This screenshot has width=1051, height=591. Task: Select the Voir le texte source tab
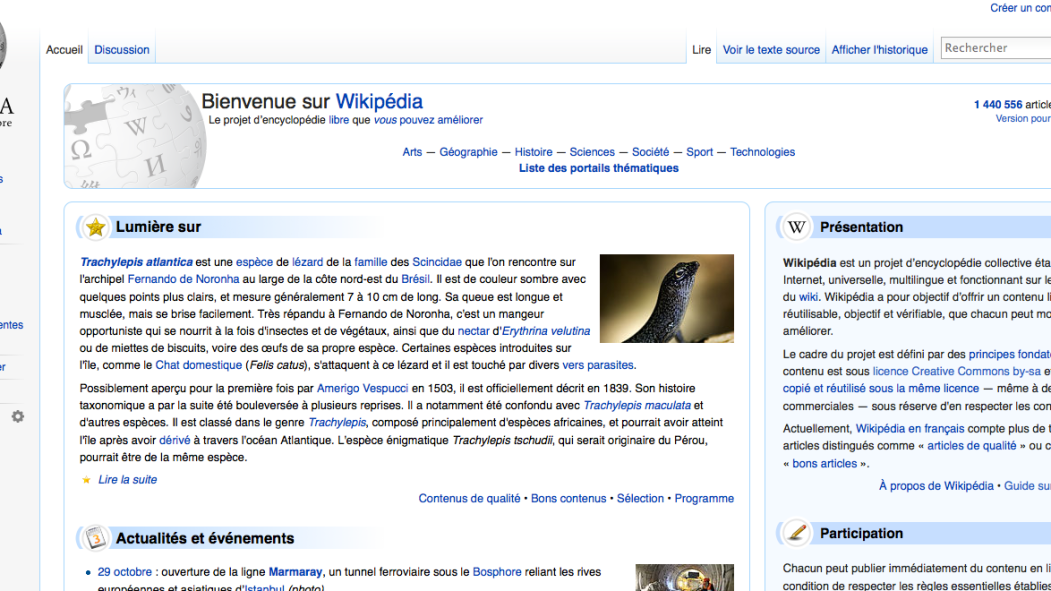point(771,50)
